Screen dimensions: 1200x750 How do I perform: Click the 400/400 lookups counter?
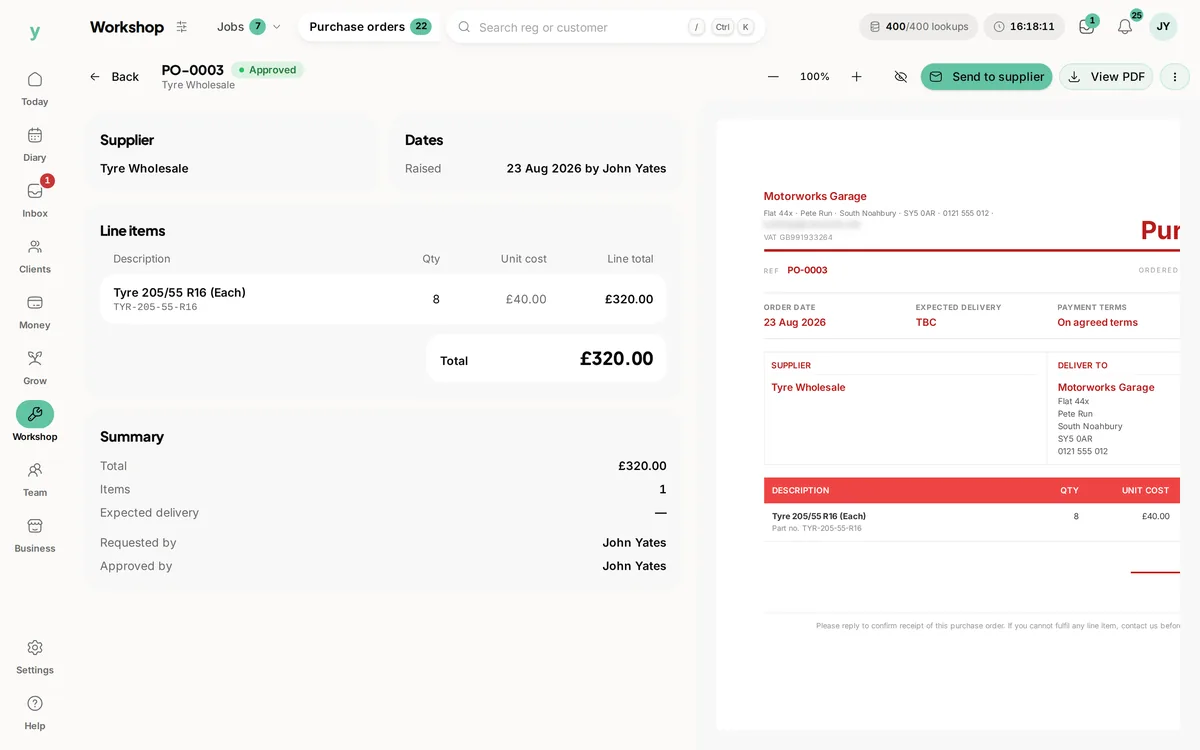tap(918, 27)
